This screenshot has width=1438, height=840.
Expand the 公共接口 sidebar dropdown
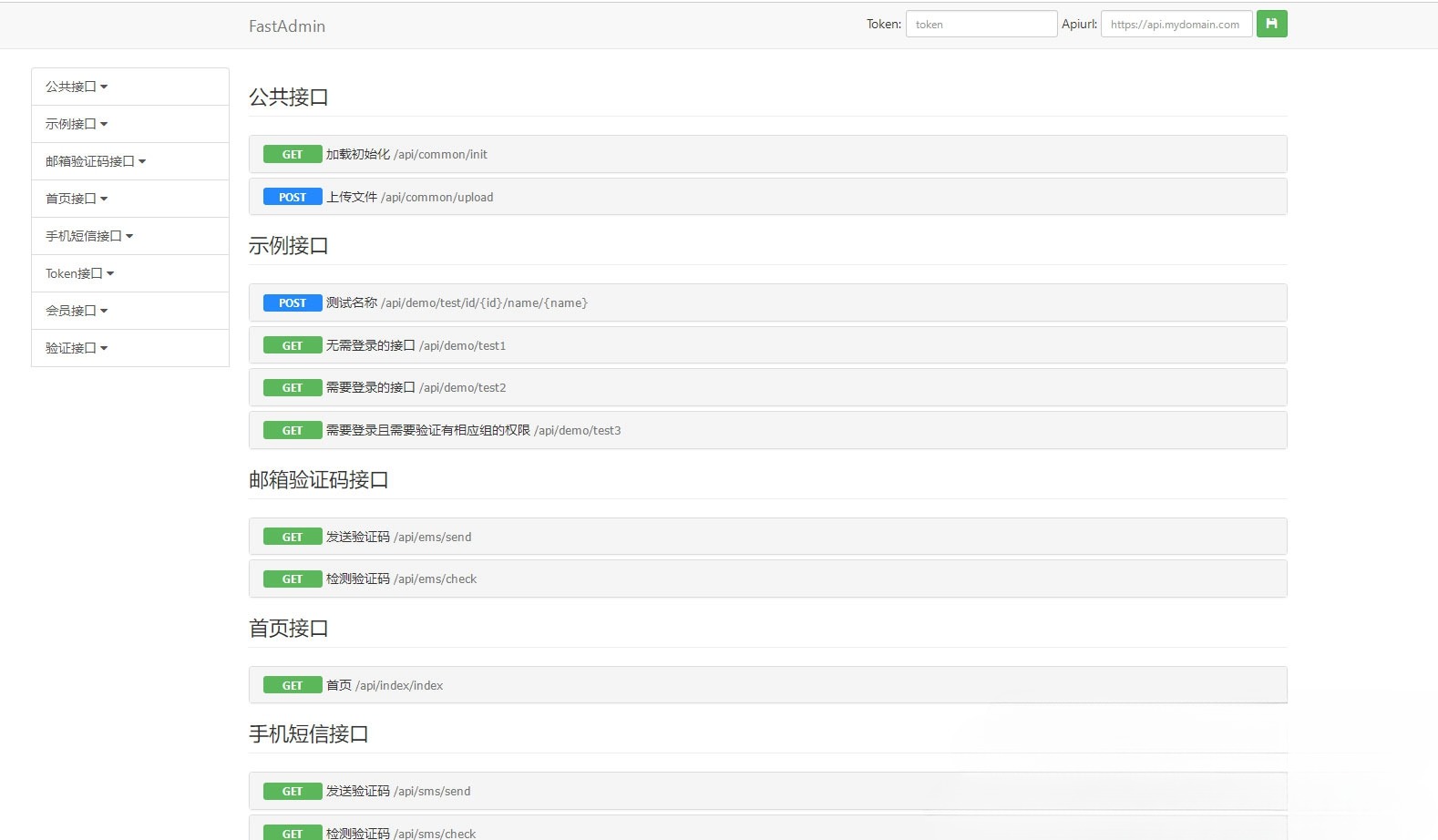pos(77,87)
